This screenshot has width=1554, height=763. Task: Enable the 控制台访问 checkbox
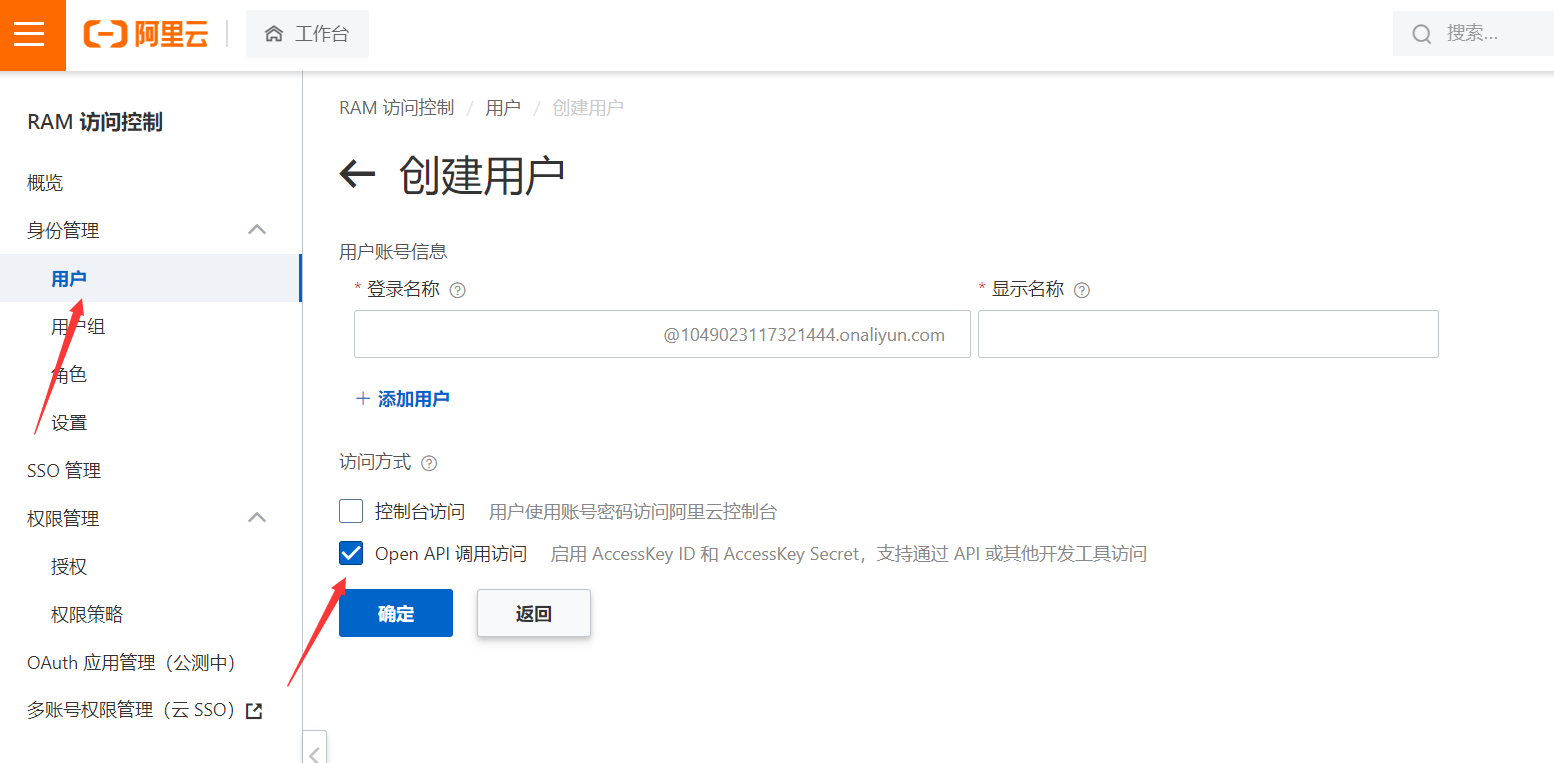click(351, 511)
